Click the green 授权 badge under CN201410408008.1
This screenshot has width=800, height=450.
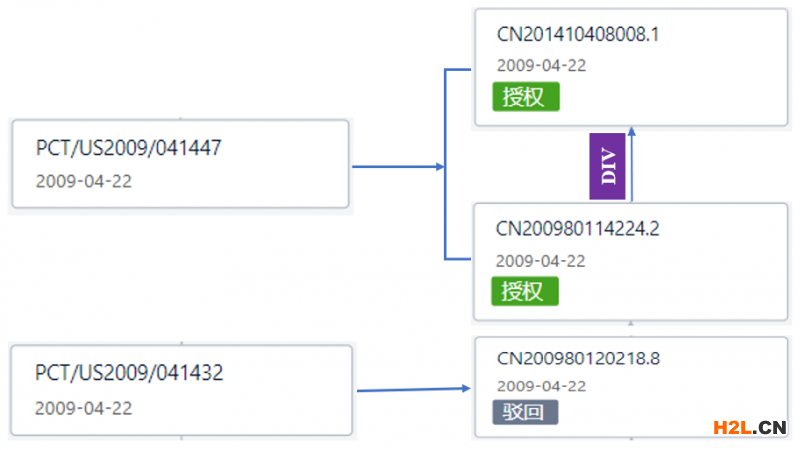tap(525, 97)
